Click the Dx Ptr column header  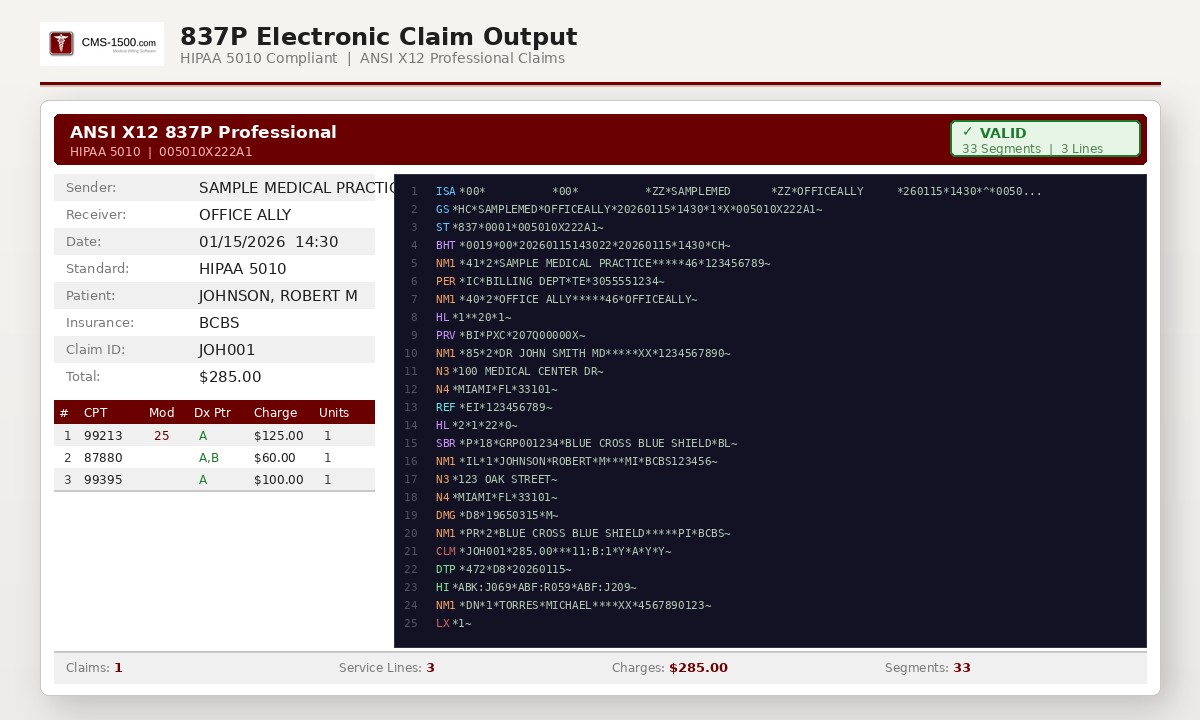point(212,413)
